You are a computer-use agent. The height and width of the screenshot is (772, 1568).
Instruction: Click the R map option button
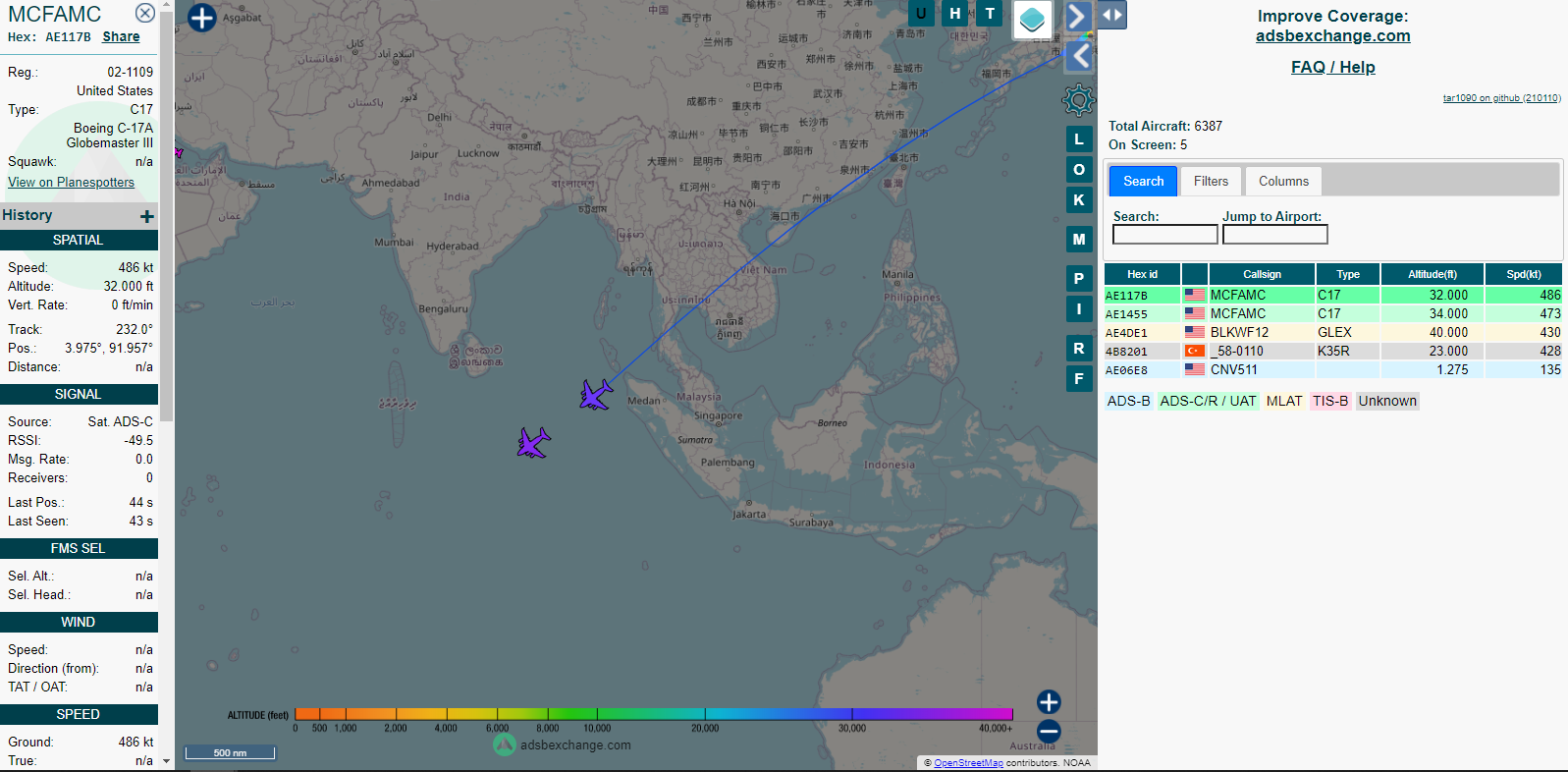coord(1079,349)
